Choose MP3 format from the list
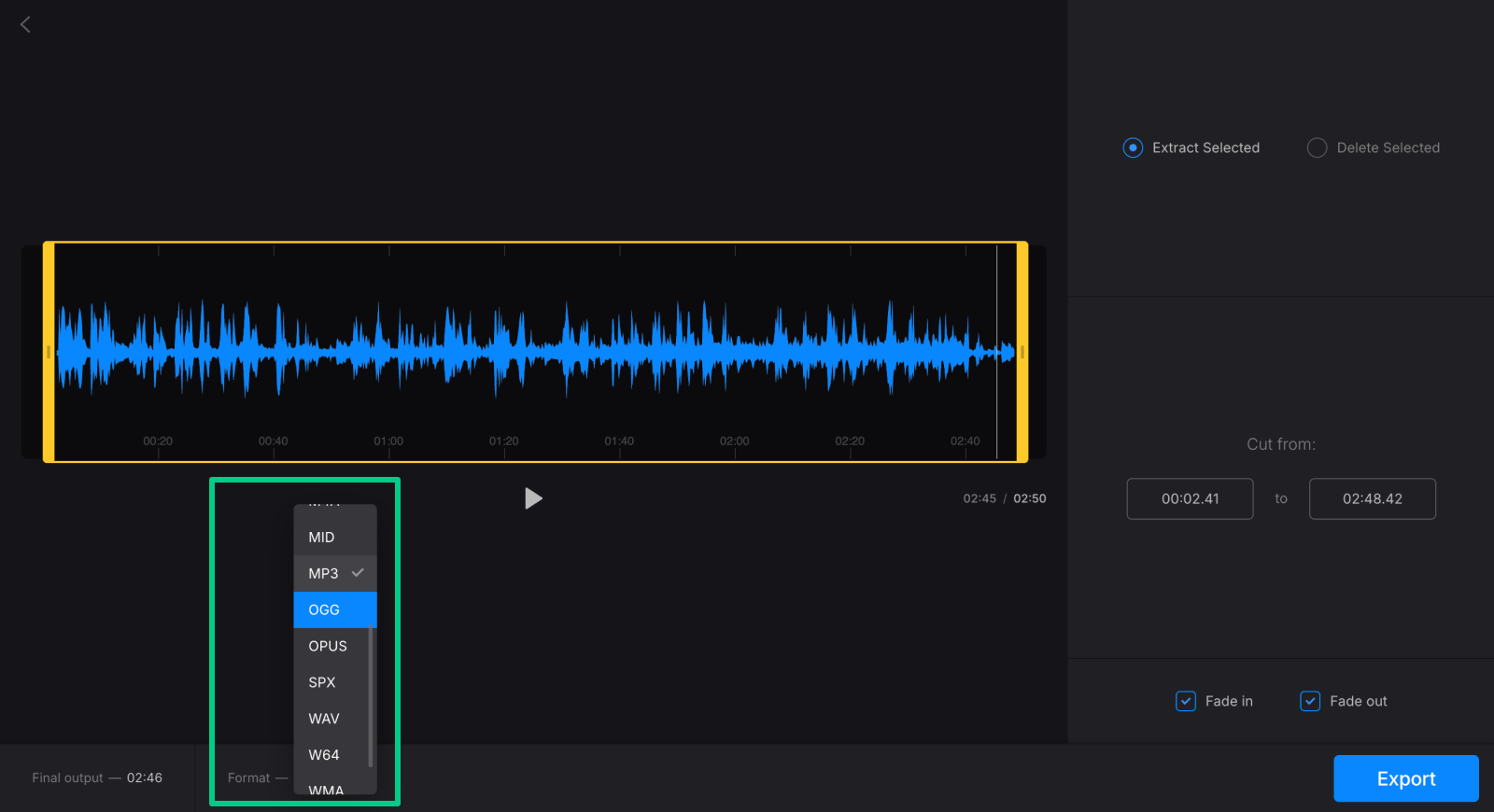 [x=335, y=573]
